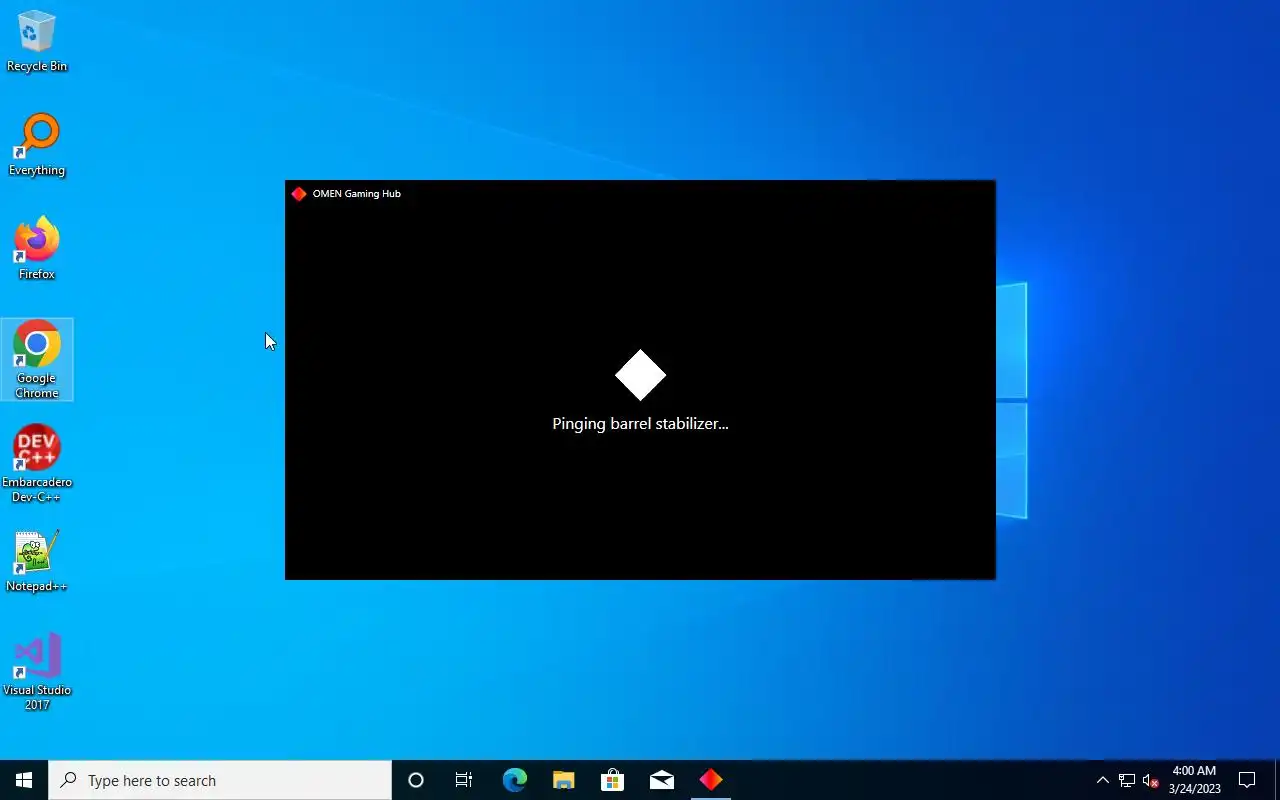Image resolution: width=1280 pixels, height=800 pixels.
Task: Click the white diamond loading logo
Action: click(640, 375)
